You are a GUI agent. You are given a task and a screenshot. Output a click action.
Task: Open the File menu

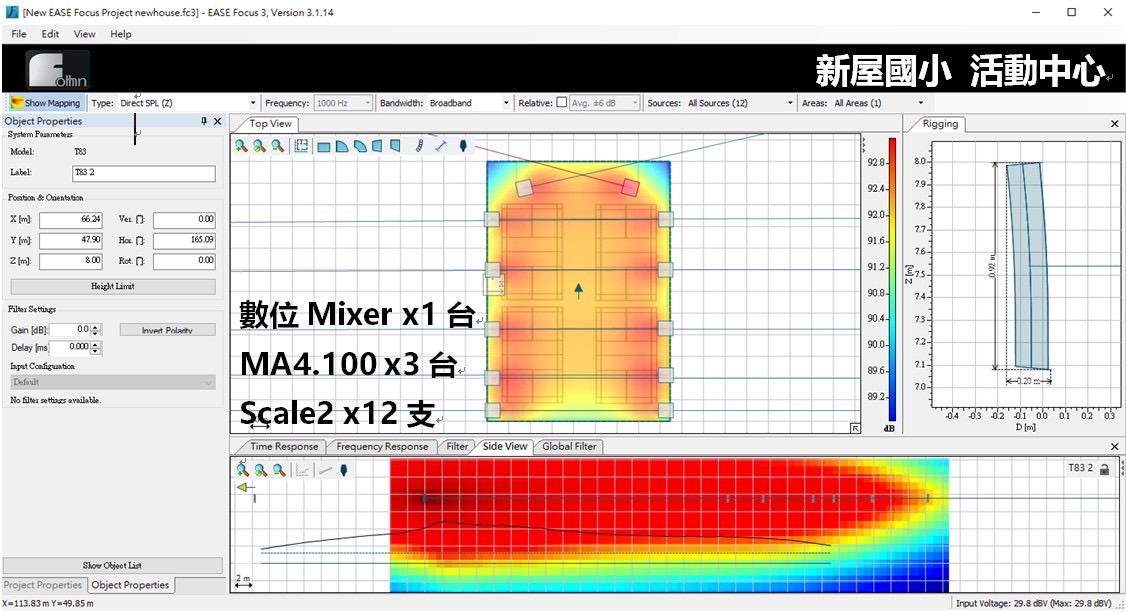19,34
